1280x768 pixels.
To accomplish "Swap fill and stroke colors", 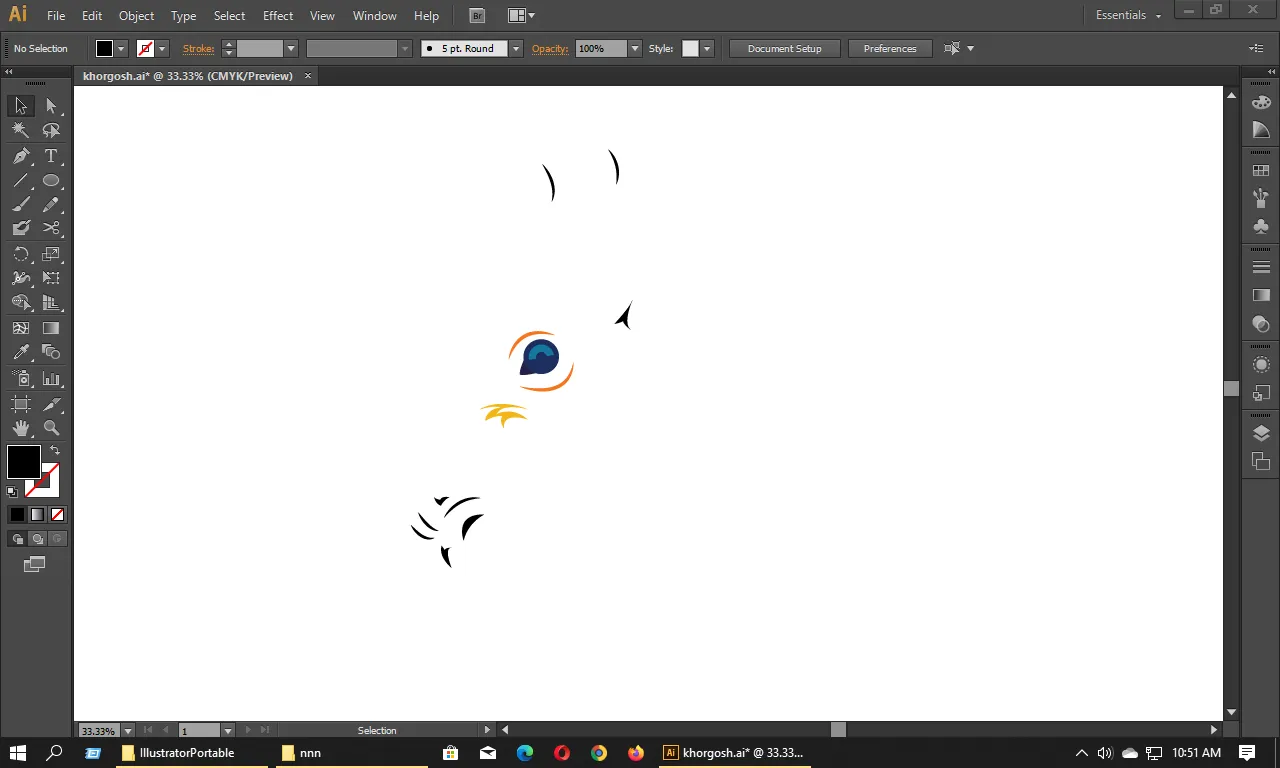I will coord(55,451).
